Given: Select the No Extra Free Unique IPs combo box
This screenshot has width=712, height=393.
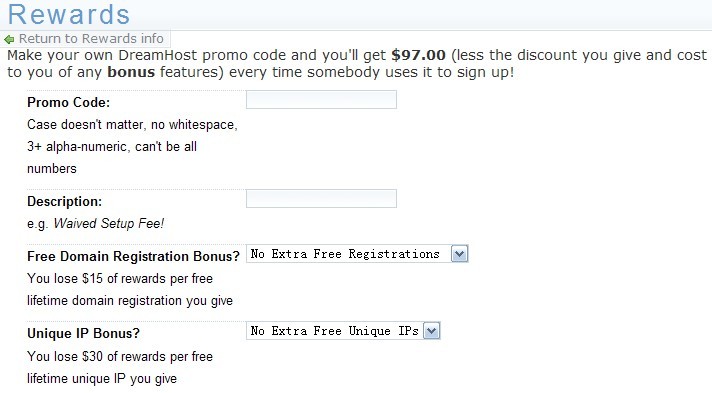Looking at the screenshot, I should click(343, 331).
